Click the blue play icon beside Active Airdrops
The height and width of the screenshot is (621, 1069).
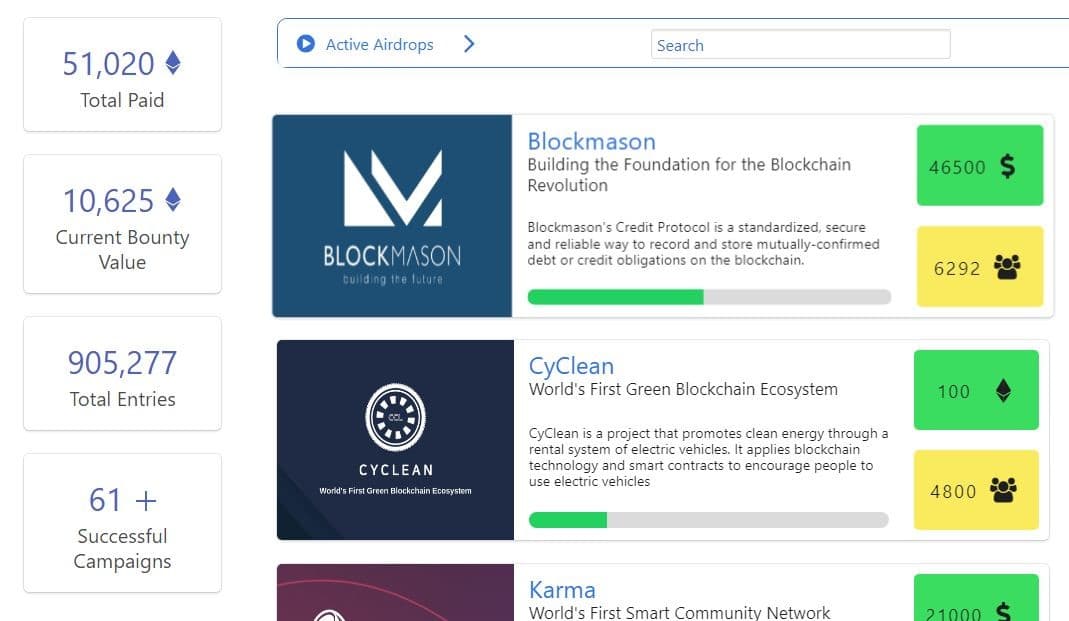305,44
